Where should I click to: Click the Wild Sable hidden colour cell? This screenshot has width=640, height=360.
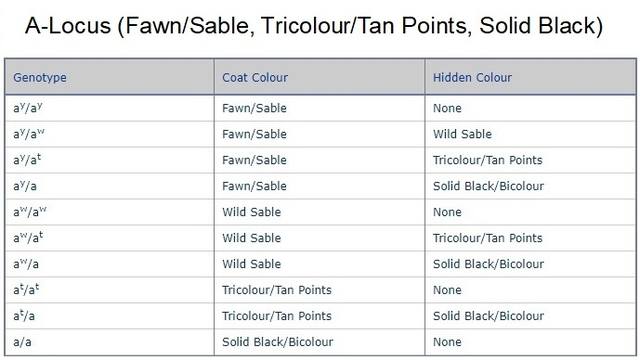pos(462,134)
